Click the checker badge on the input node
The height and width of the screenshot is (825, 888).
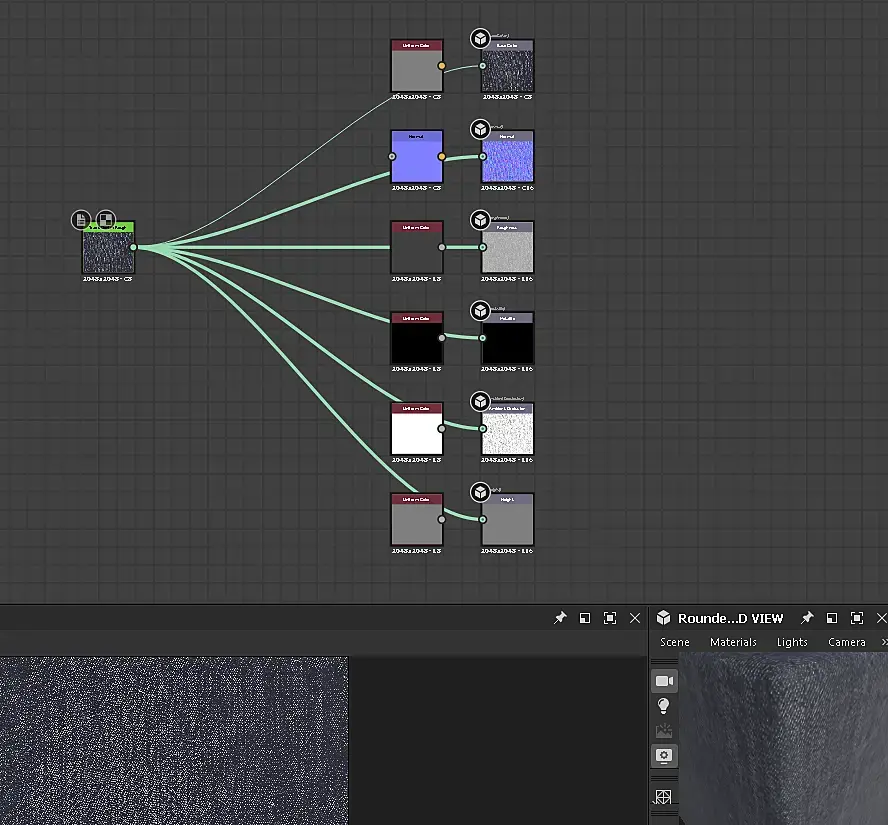[105, 220]
